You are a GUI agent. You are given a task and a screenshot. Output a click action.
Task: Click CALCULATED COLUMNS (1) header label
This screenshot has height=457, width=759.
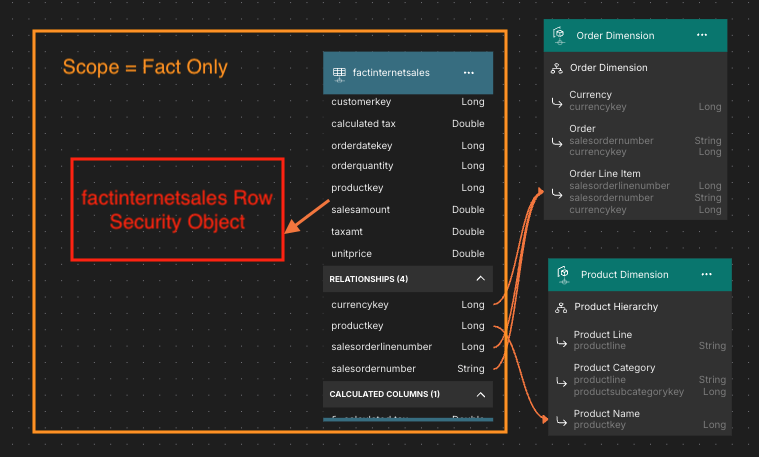384,394
